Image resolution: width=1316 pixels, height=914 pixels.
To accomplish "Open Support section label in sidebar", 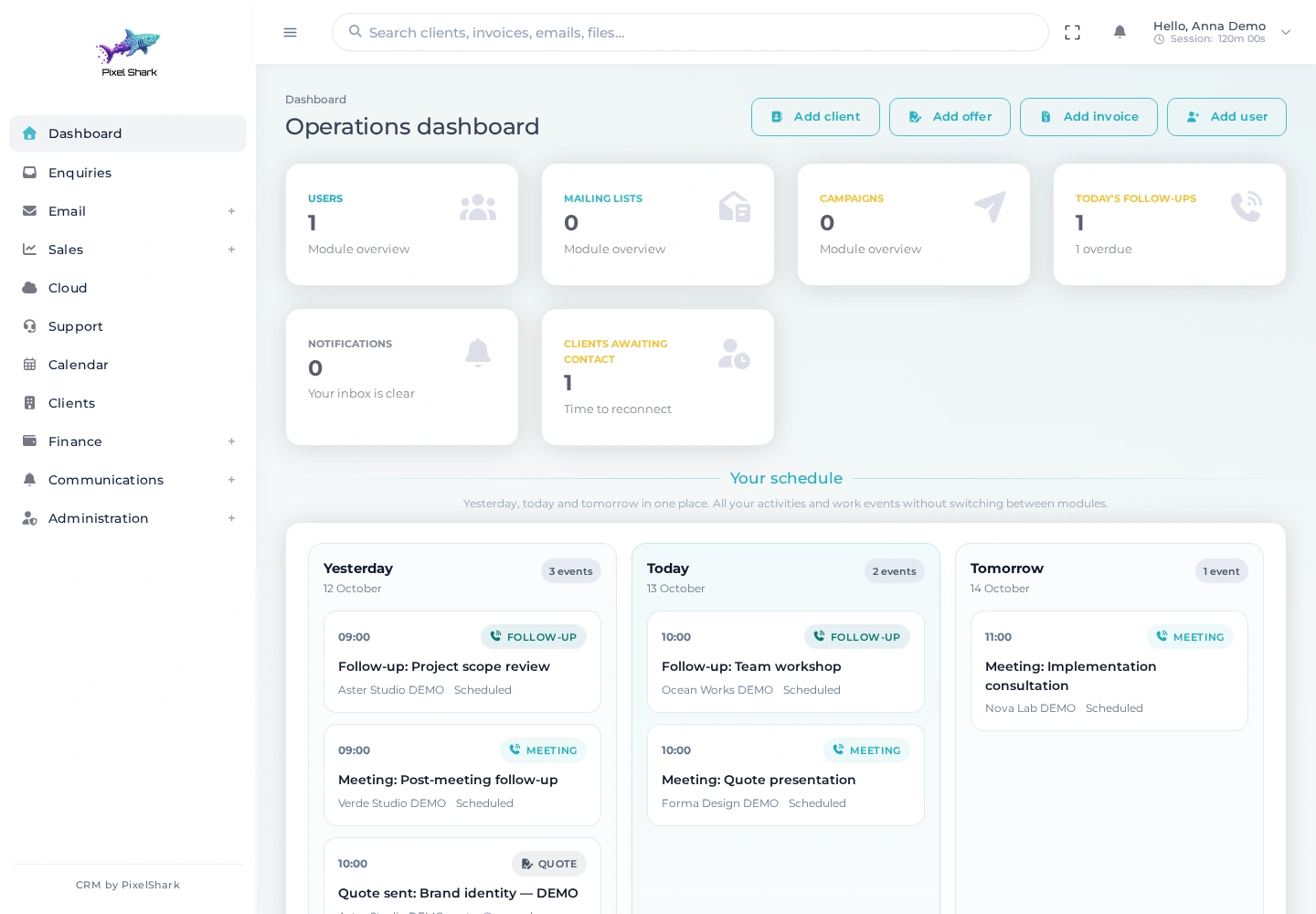I will tap(76, 326).
